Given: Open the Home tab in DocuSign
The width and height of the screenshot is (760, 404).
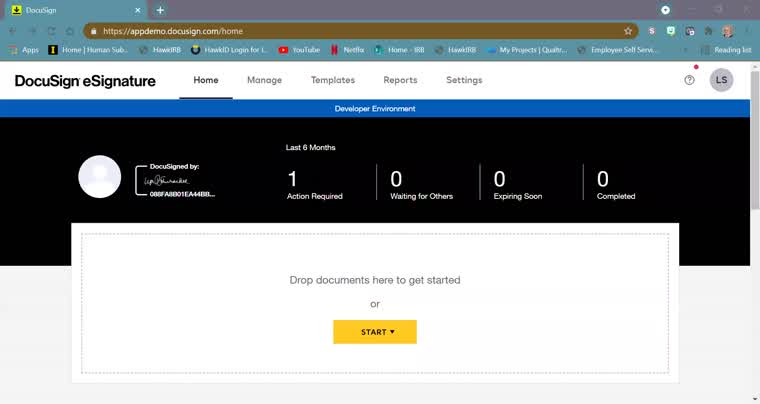Looking at the screenshot, I should [206, 80].
